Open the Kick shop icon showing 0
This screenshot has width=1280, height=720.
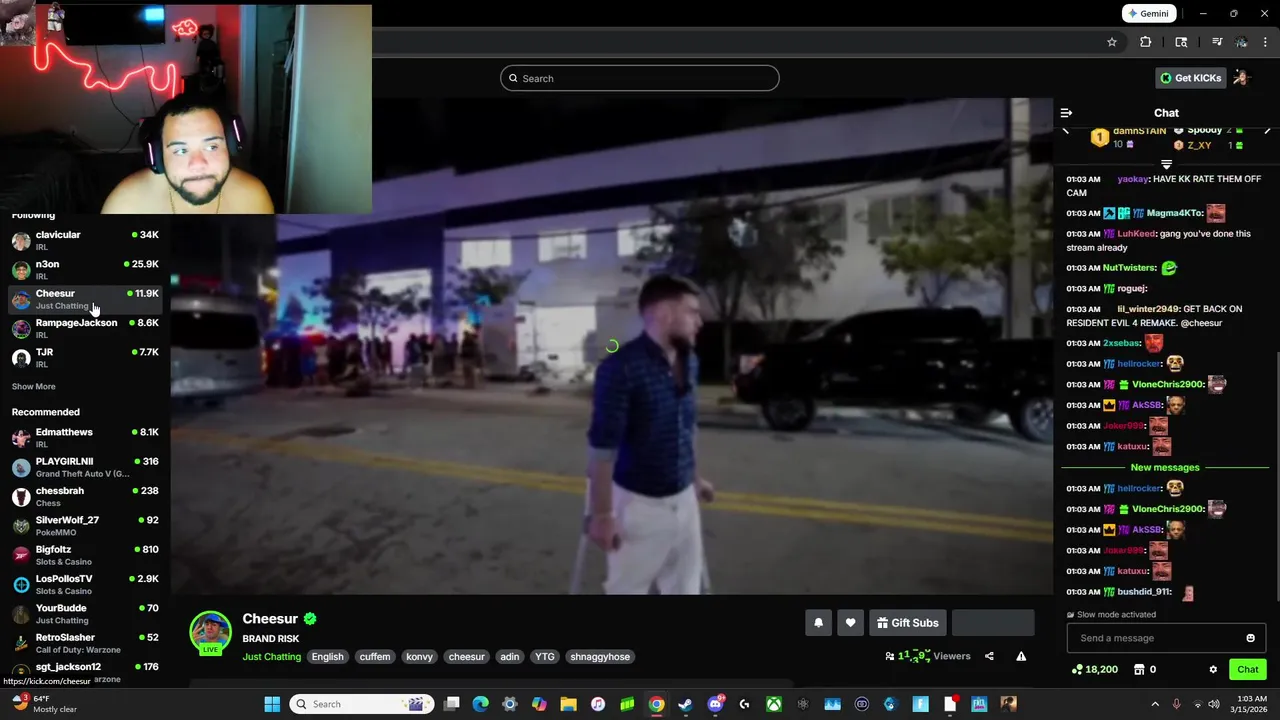(1146, 669)
